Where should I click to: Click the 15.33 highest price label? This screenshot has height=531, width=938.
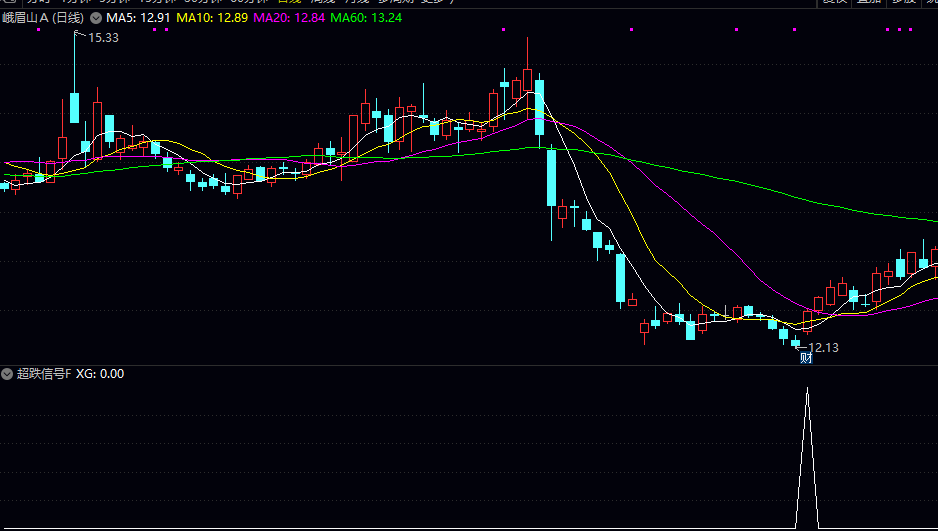pyautogui.click(x=103, y=38)
